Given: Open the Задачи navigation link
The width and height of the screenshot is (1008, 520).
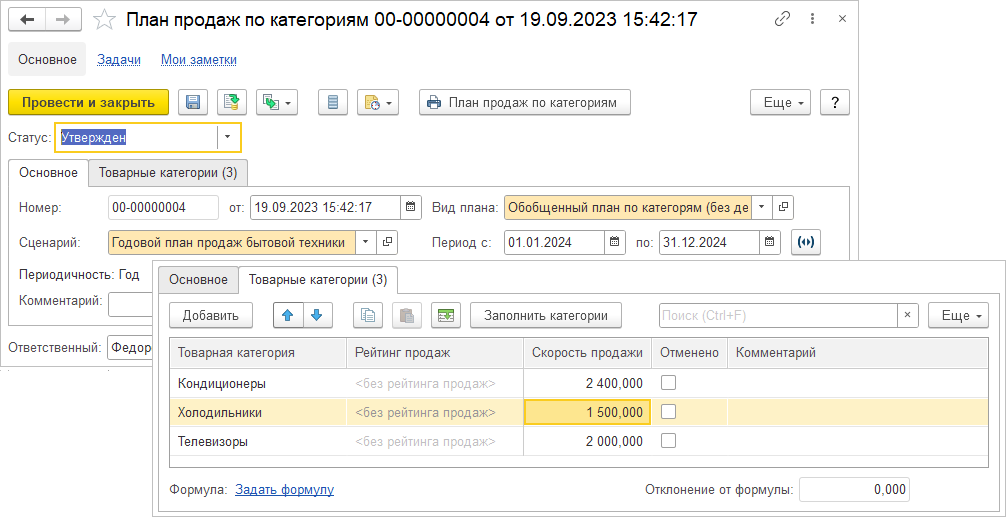Looking at the screenshot, I should [119, 60].
